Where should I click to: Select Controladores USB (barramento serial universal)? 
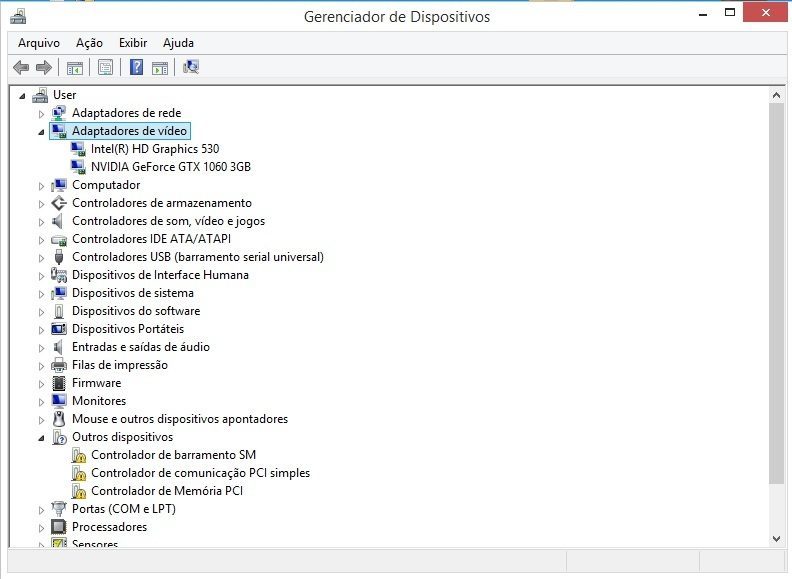tap(197, 257)
